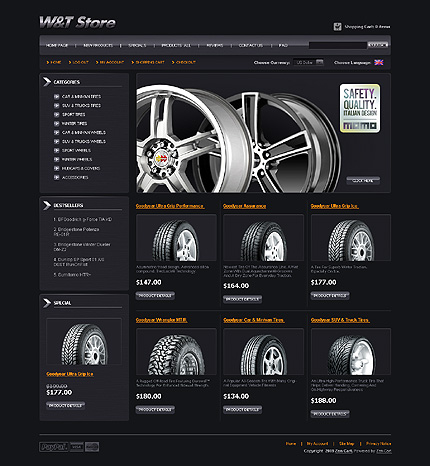430x466 pixels.
Task: Click the arrow icon beside Accessories category
Action: point(56,177)
